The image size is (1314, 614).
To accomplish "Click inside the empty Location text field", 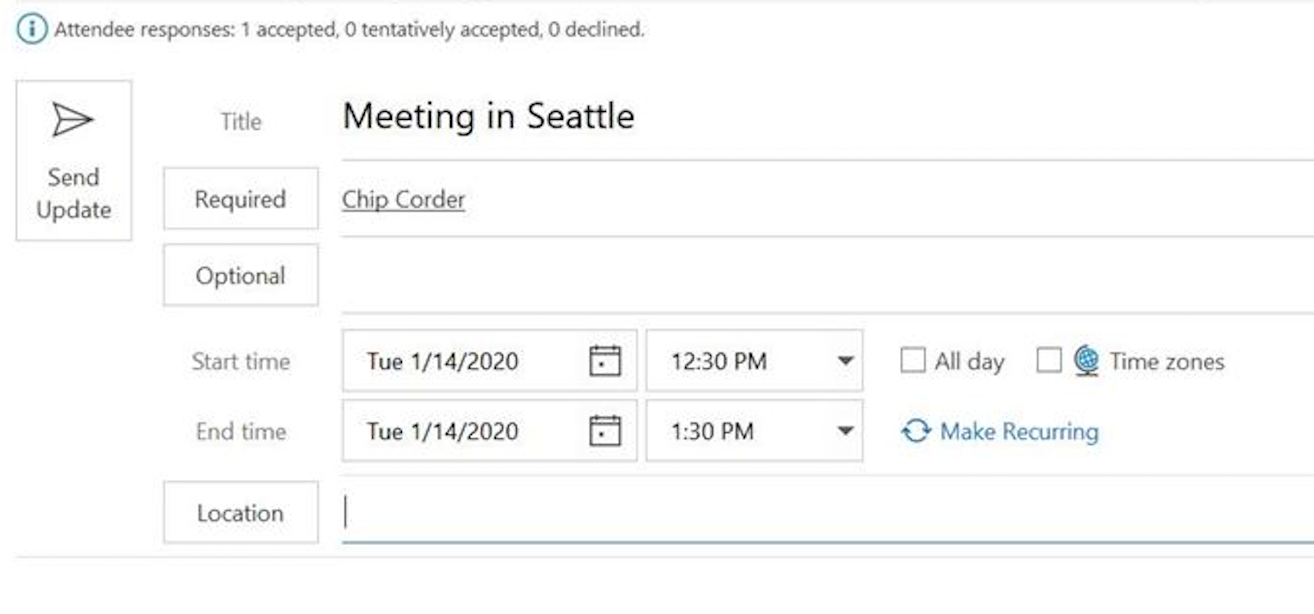I will point(800,513).
